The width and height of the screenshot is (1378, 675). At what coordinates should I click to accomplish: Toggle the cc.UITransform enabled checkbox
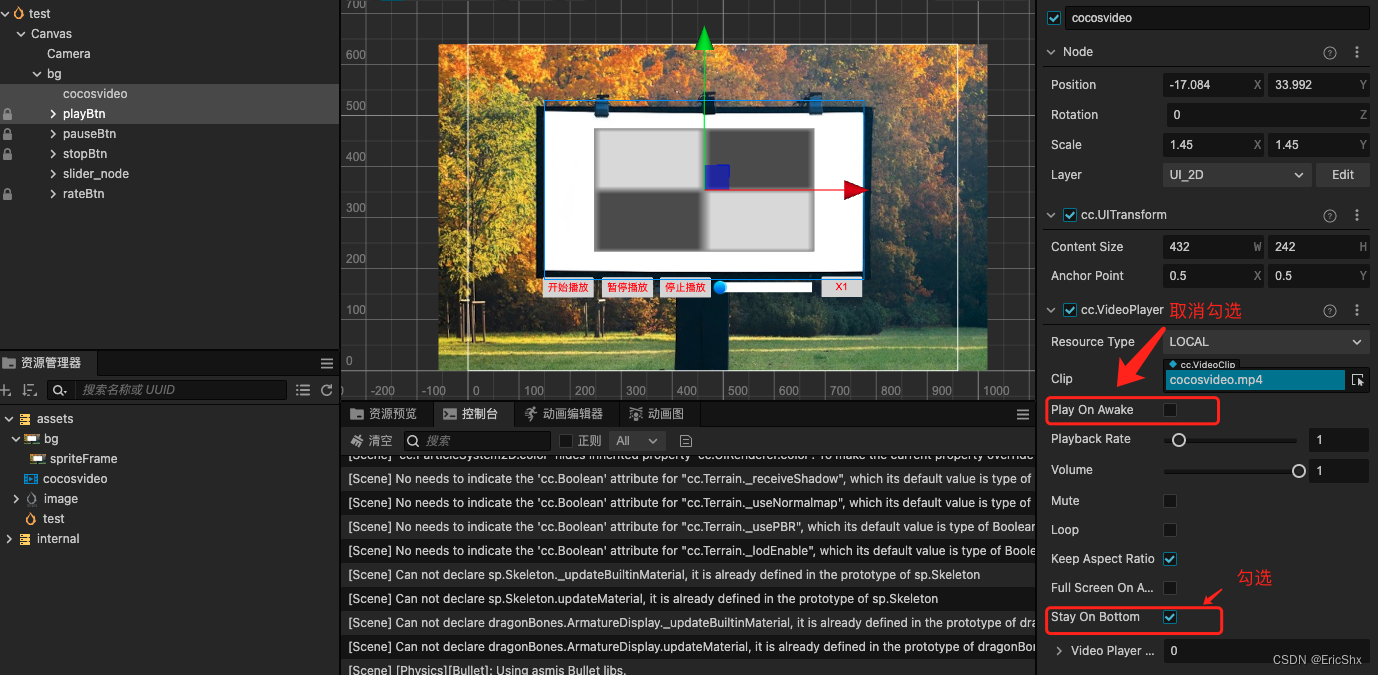[x=1070, y=215]
